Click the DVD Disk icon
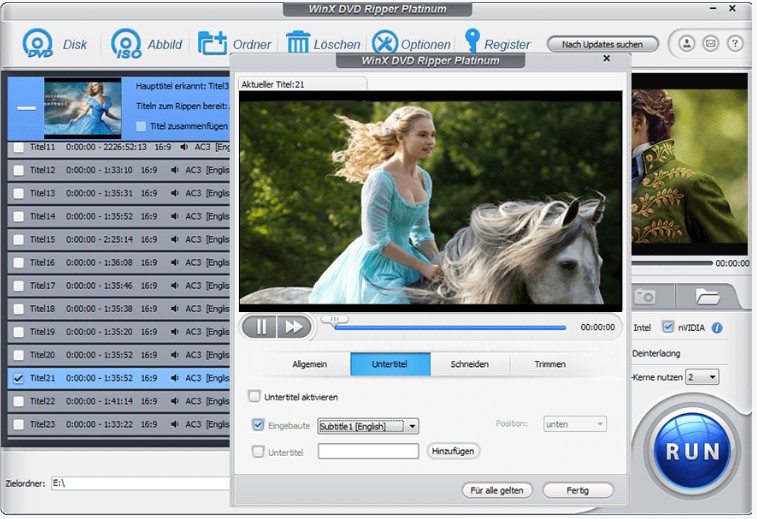The height and width of the screenshot is (519, 757). pyautogui.click(x=38, y=44)
